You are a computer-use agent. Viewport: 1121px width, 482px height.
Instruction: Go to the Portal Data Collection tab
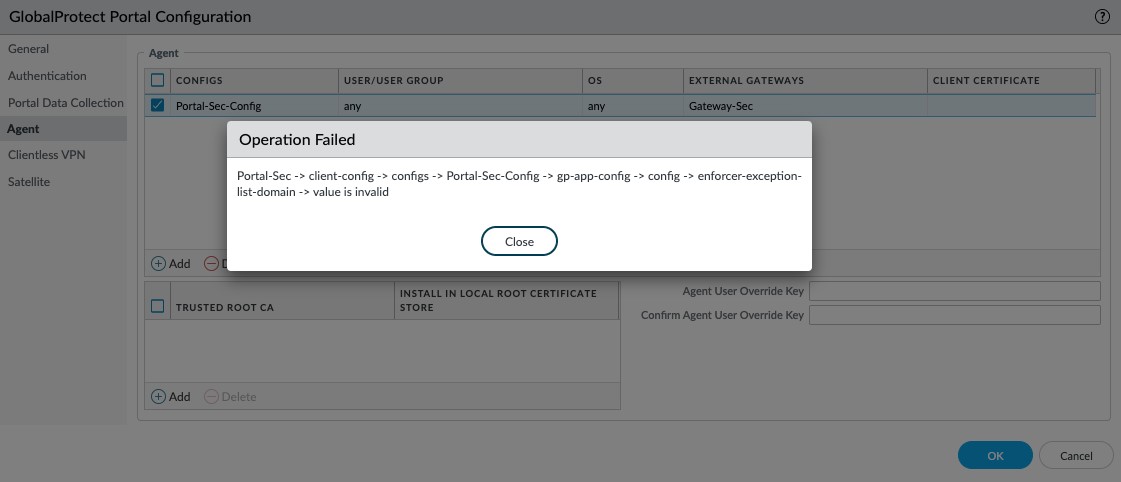66,103
